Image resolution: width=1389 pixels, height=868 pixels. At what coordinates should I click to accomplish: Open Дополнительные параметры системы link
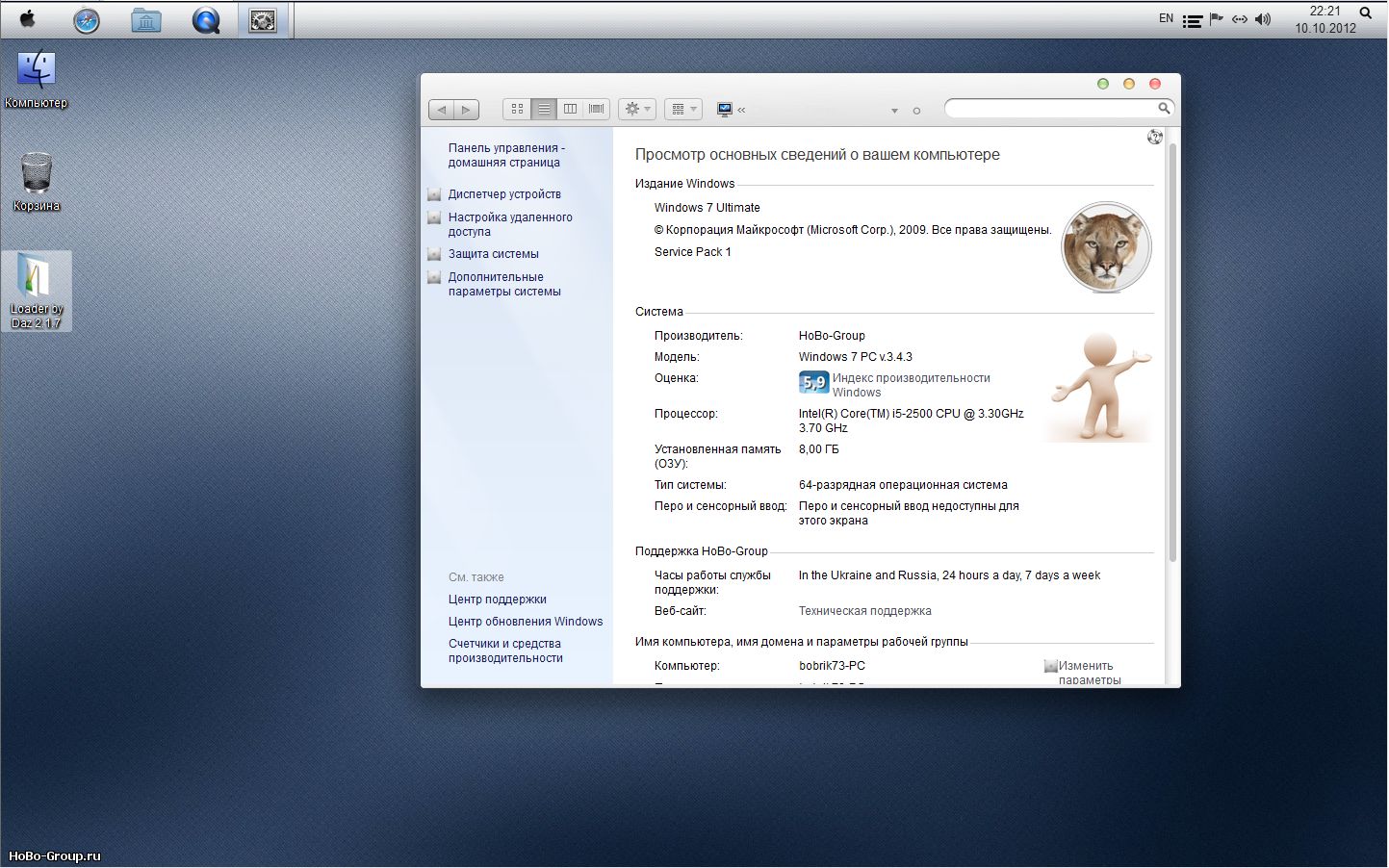click(x=504, y=284)
